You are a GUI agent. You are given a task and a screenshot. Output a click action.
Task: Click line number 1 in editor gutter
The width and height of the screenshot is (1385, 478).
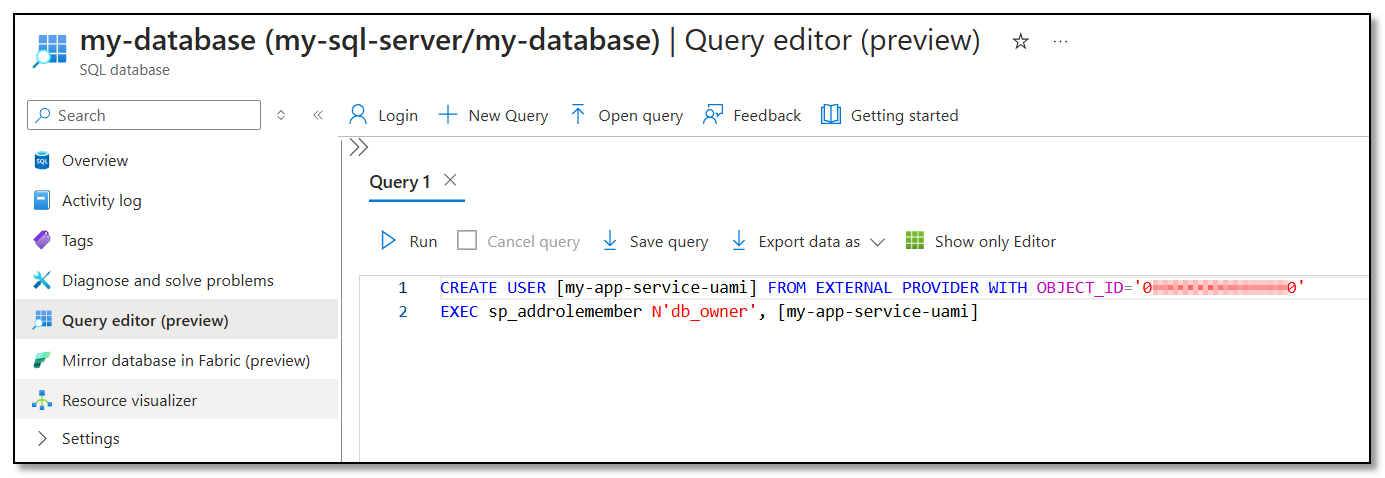click(x=403, y=288)
